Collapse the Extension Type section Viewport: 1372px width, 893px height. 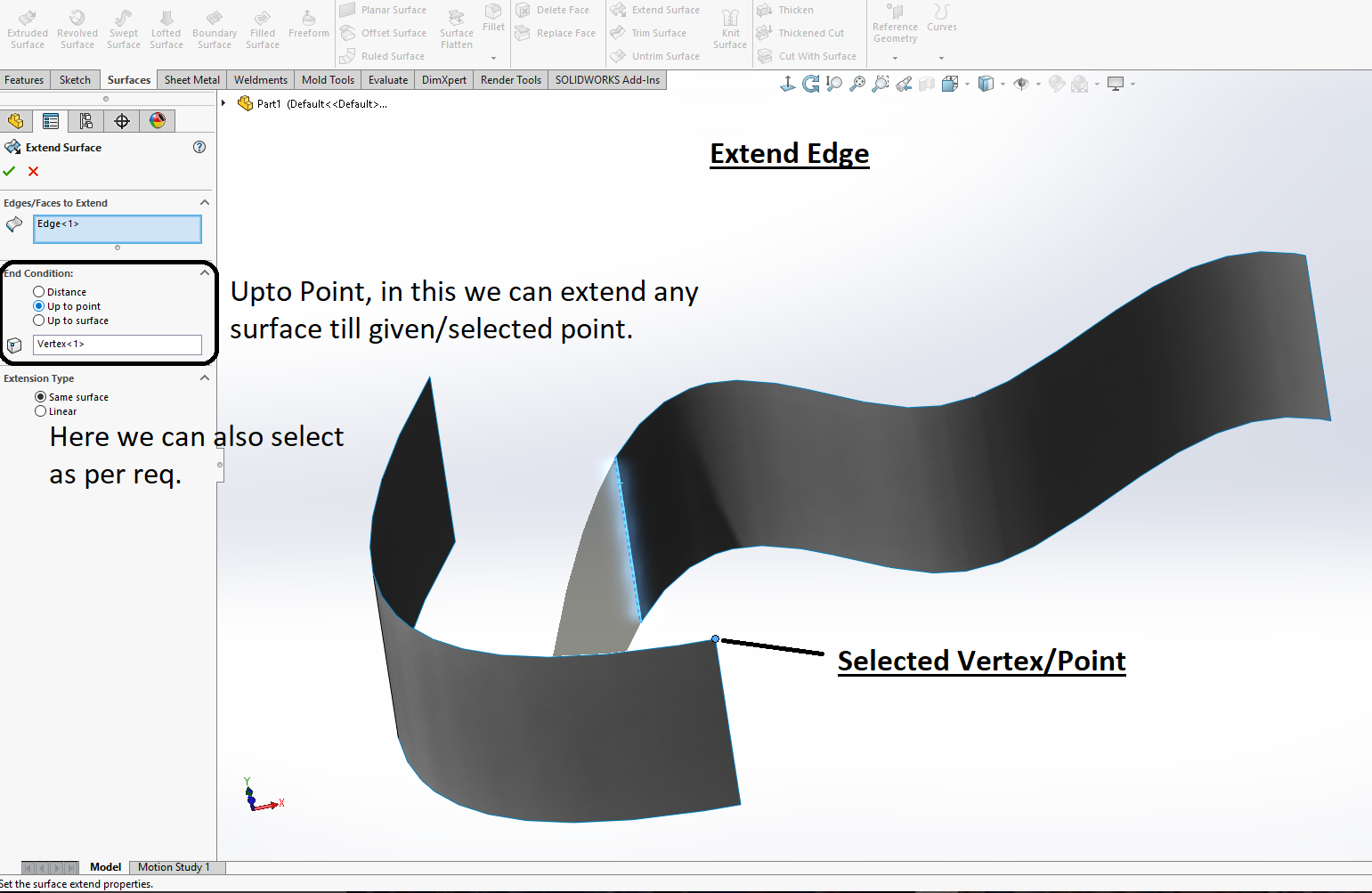click(205, 378)
